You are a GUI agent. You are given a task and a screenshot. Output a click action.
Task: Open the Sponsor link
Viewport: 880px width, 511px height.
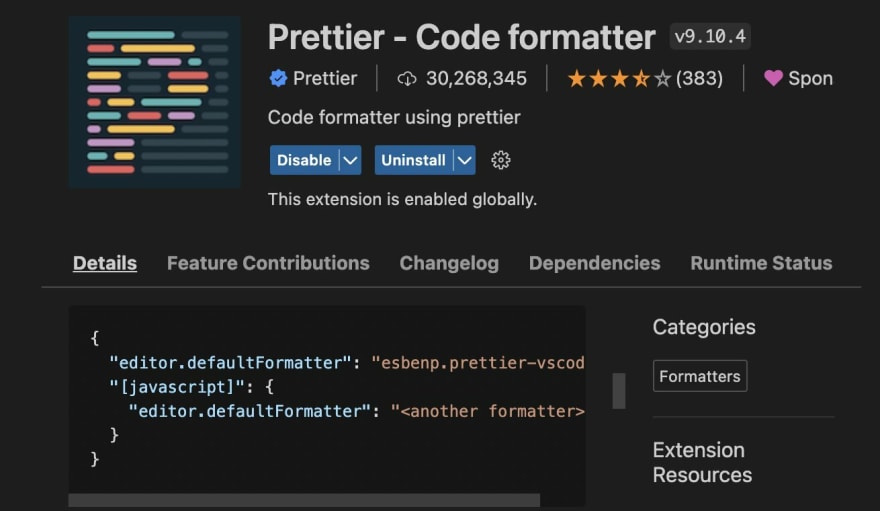810,79
